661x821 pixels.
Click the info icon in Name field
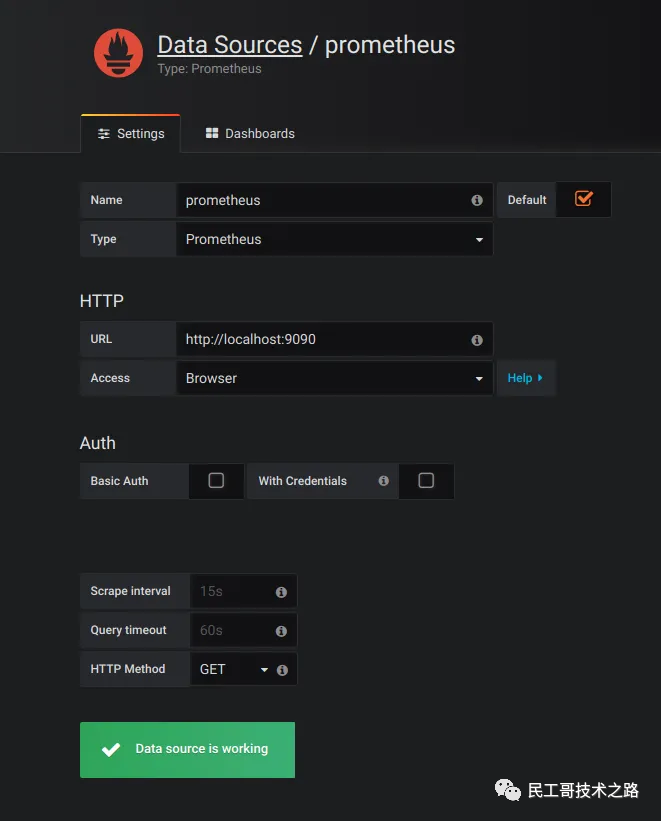pos(477,200)
